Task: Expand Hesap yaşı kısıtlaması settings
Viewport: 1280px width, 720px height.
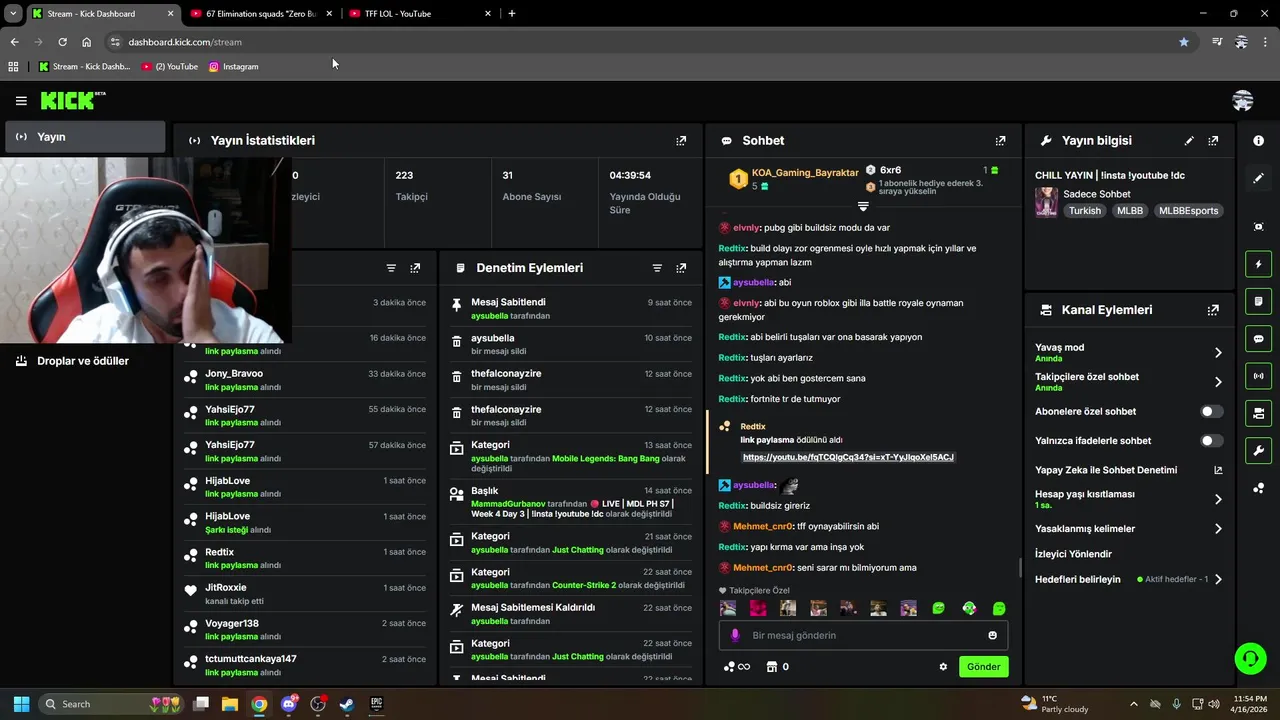Action: coord(1218,499)
